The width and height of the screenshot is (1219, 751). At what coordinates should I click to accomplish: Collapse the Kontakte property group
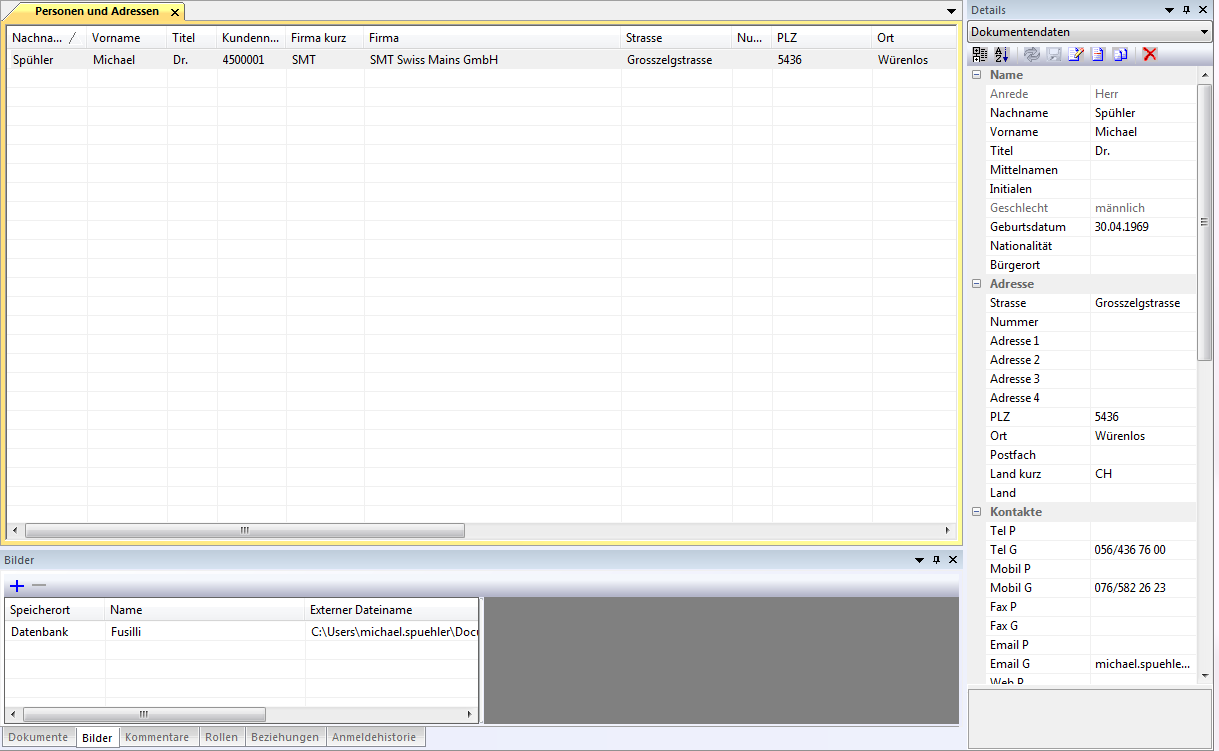(x=976, y=512)
